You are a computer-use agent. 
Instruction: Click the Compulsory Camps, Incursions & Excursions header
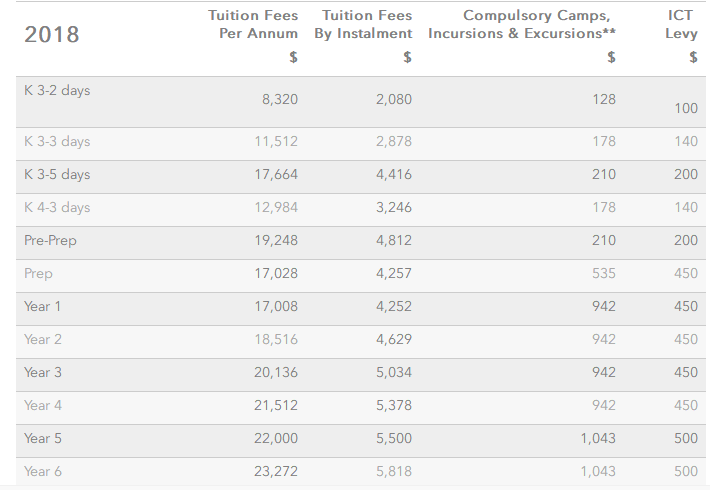(x=521, y=24)
